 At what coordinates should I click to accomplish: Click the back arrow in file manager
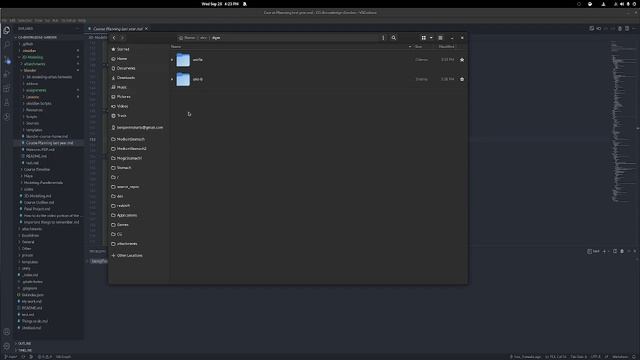[x=114, y=38]
